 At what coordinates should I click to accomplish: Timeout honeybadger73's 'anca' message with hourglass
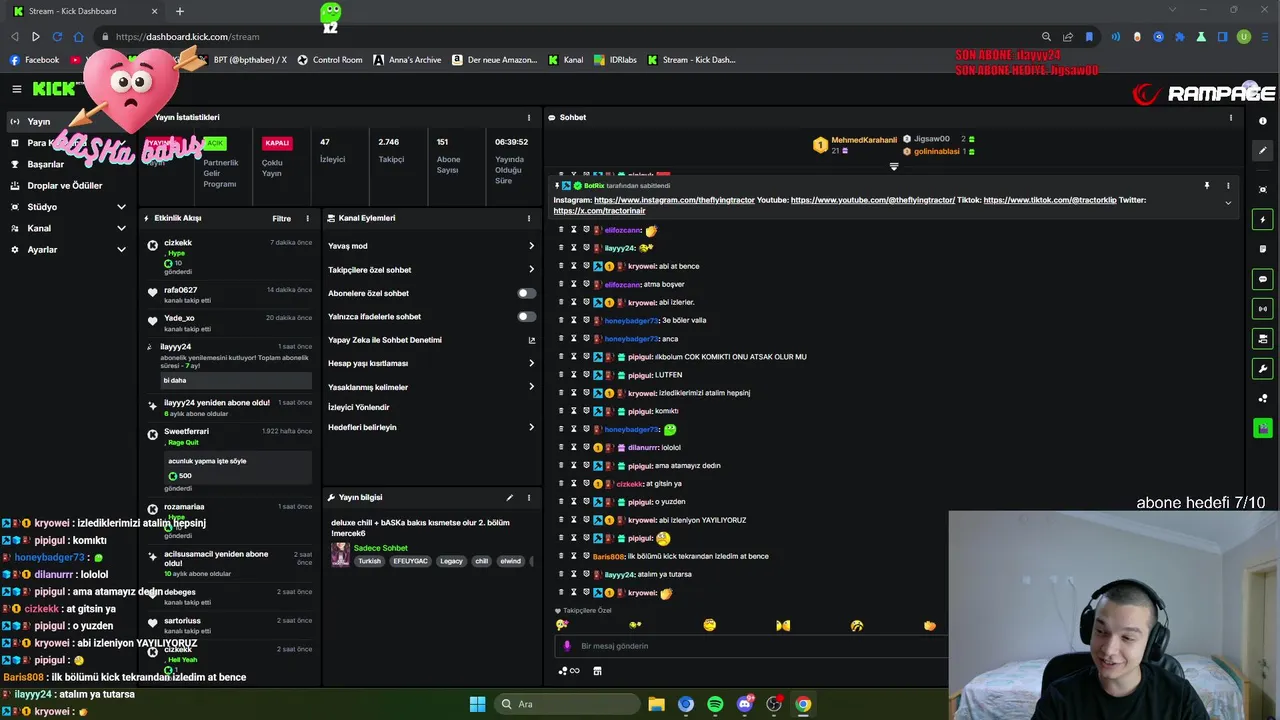coord(573,338)
